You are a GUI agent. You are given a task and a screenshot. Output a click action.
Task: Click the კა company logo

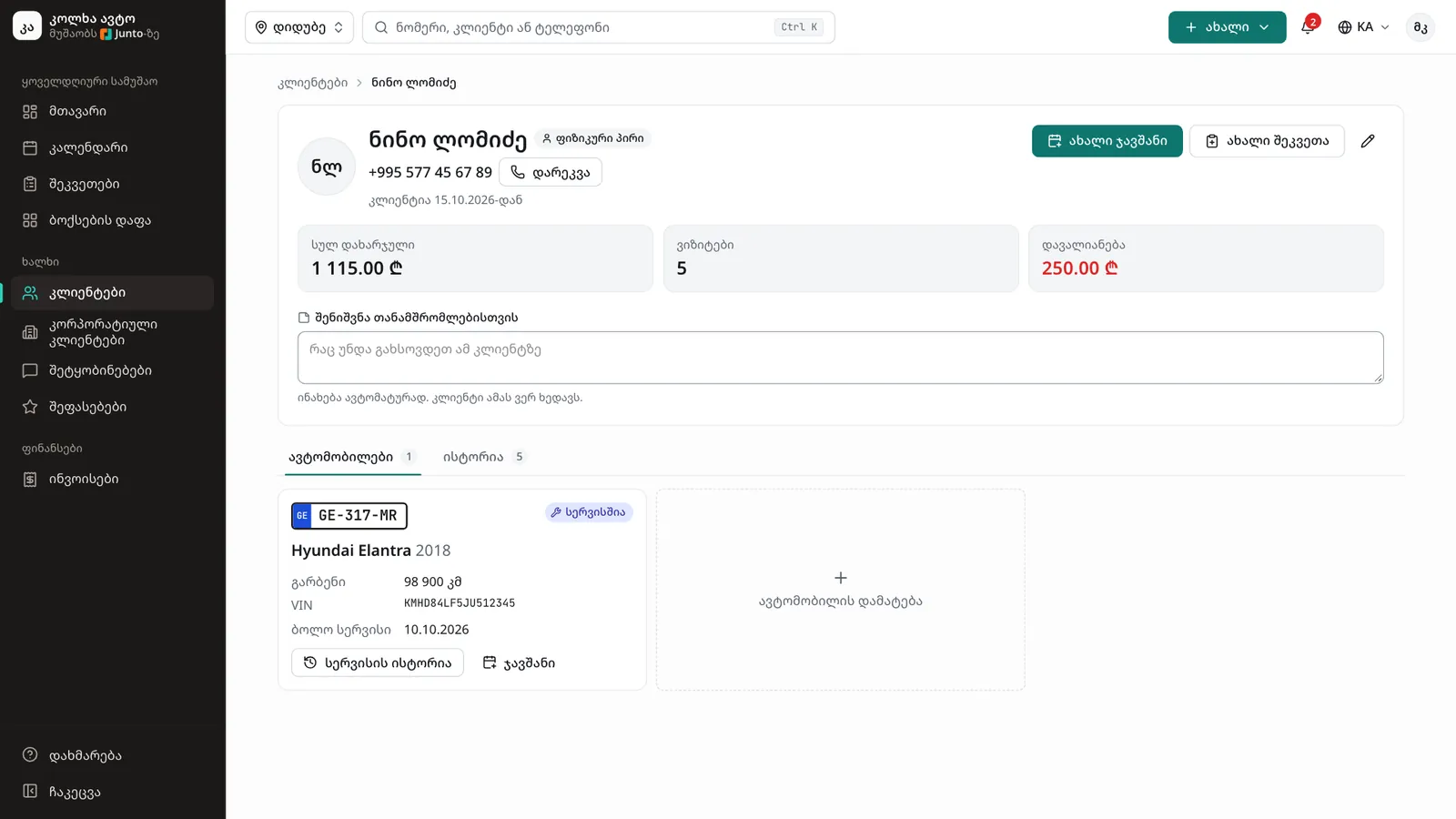27,26
